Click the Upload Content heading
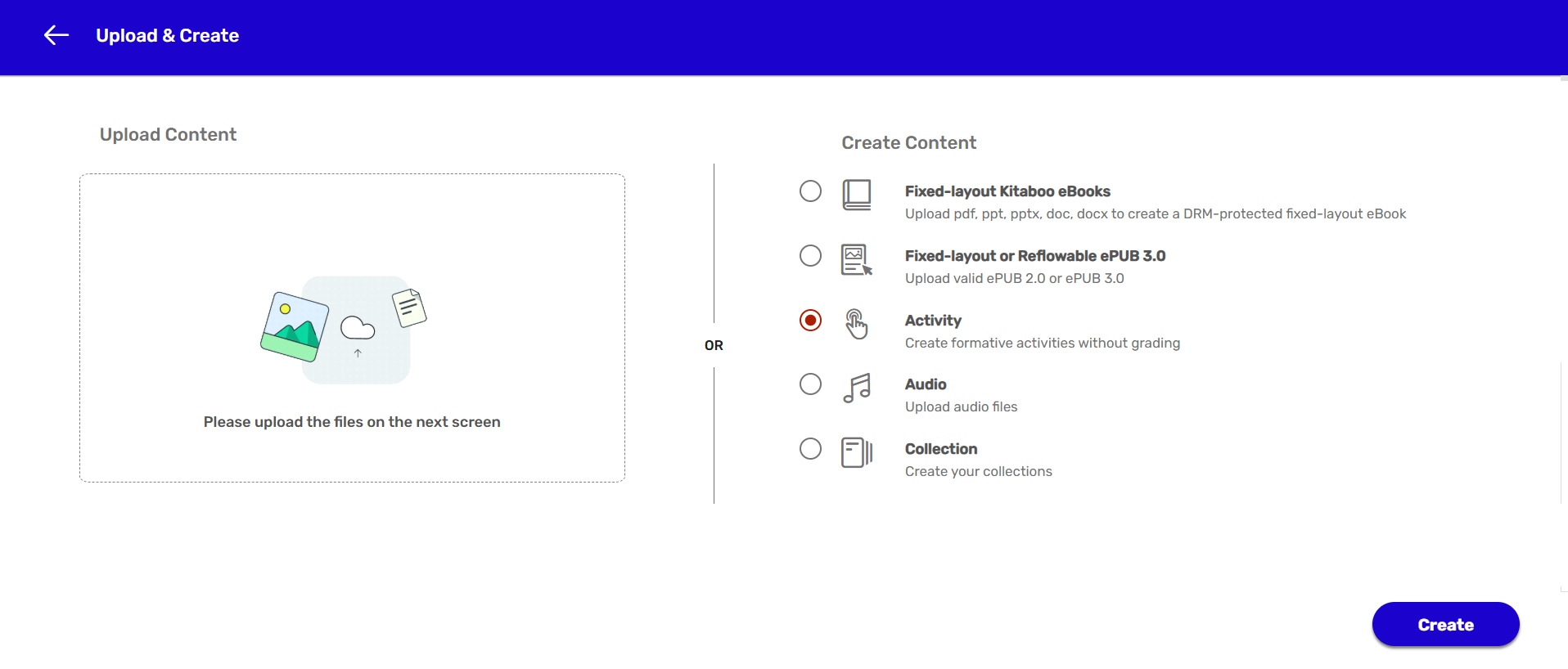 168,134
